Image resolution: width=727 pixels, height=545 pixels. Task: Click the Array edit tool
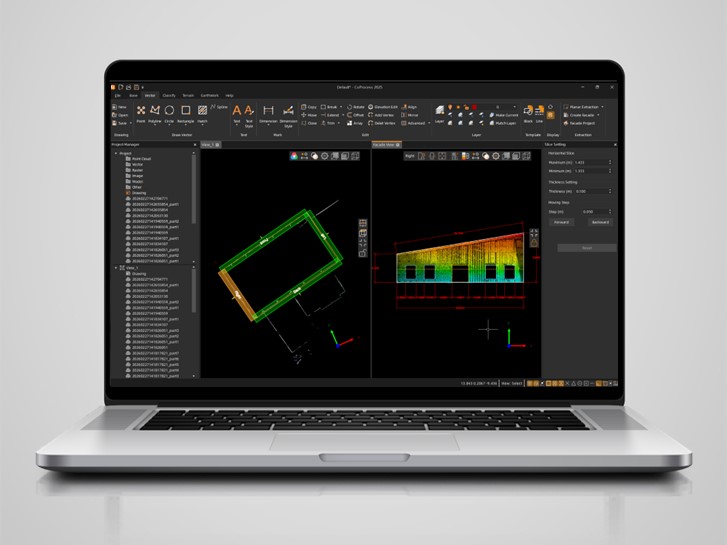(x=355, y=123)
